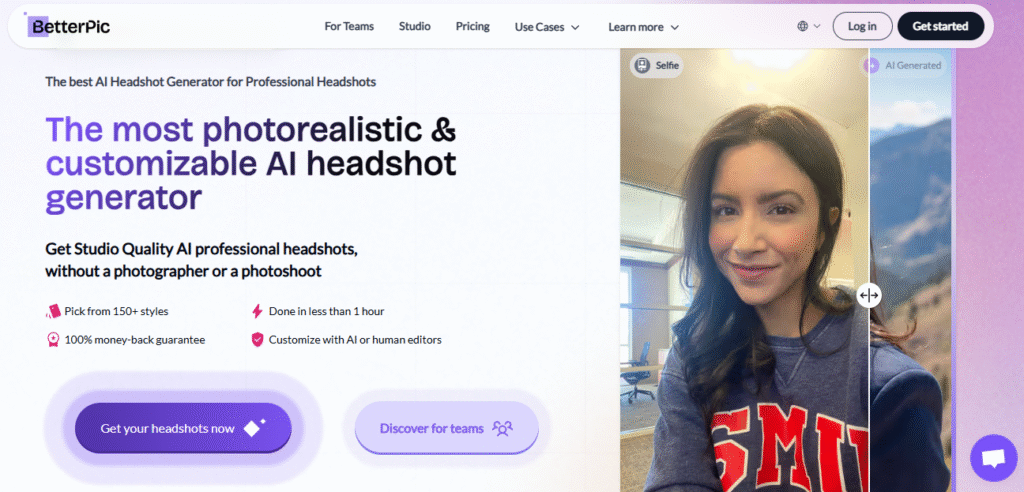
Task: Click the lightning bolt speed icon
Action: [257, 311]
